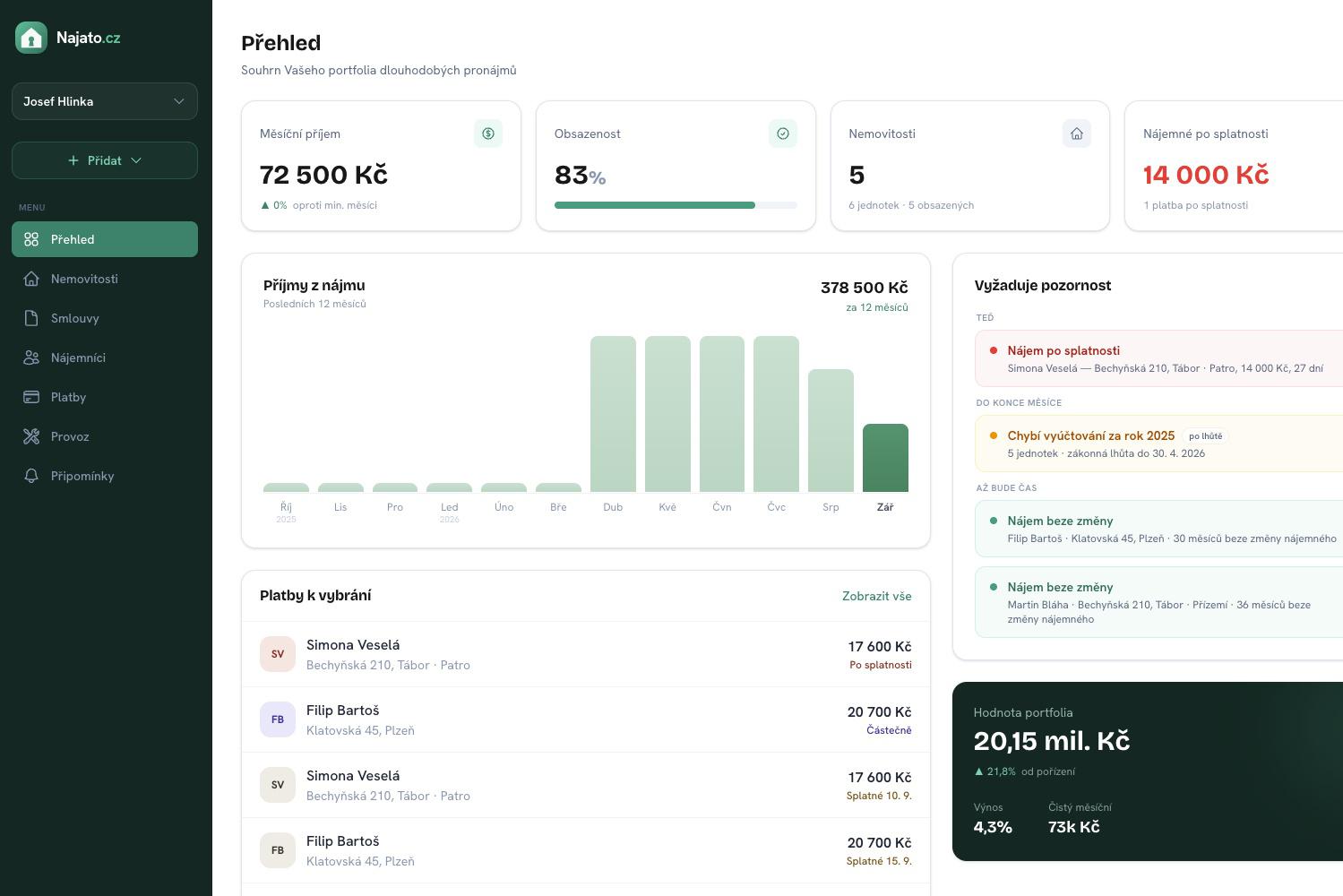
Task: Click the Smlouvy document icon in sidebar
Action: coord(31,318)
